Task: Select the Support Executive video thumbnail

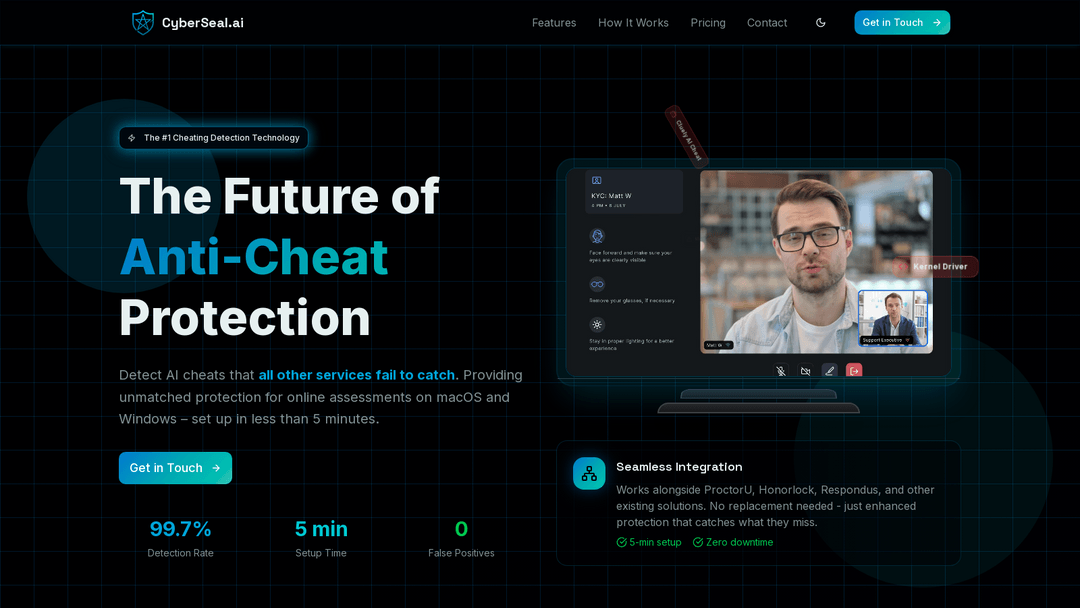Action: click(894, 318)
